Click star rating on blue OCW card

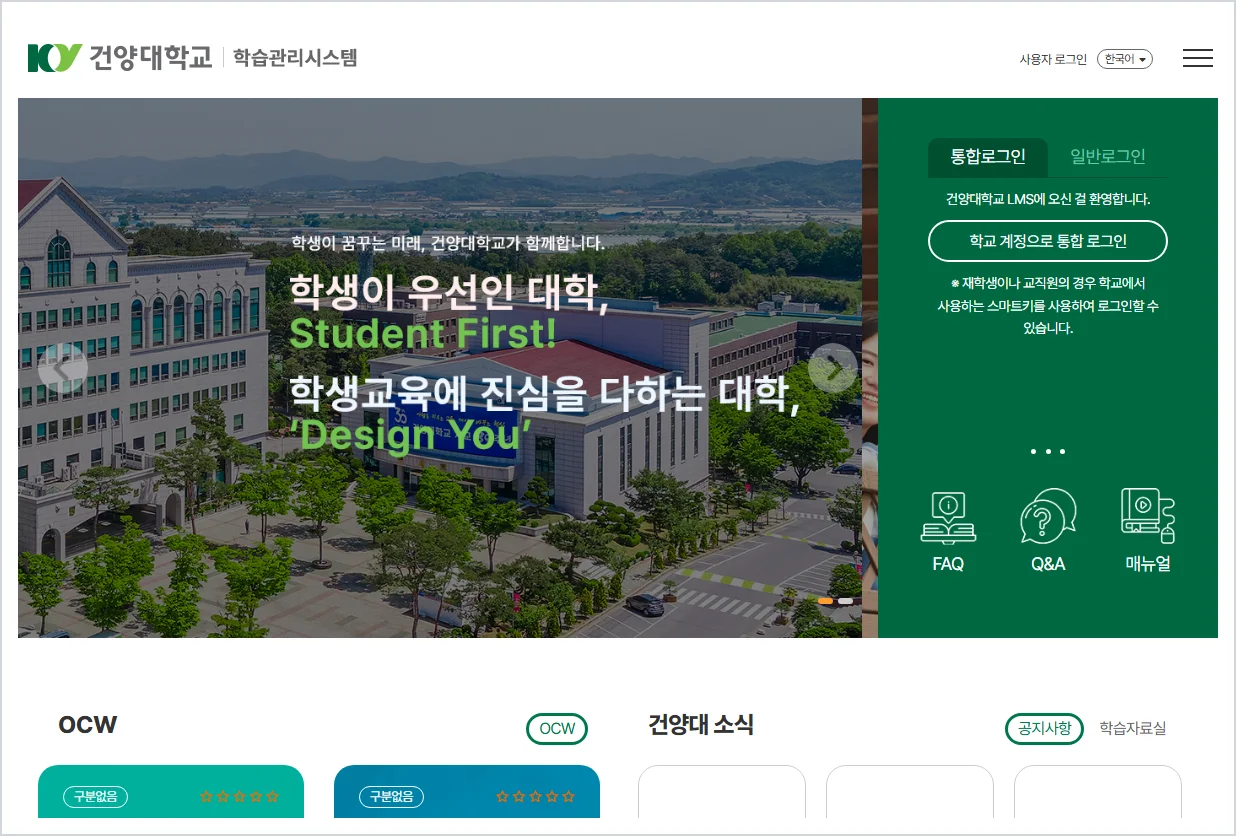(x=535, y=797)
